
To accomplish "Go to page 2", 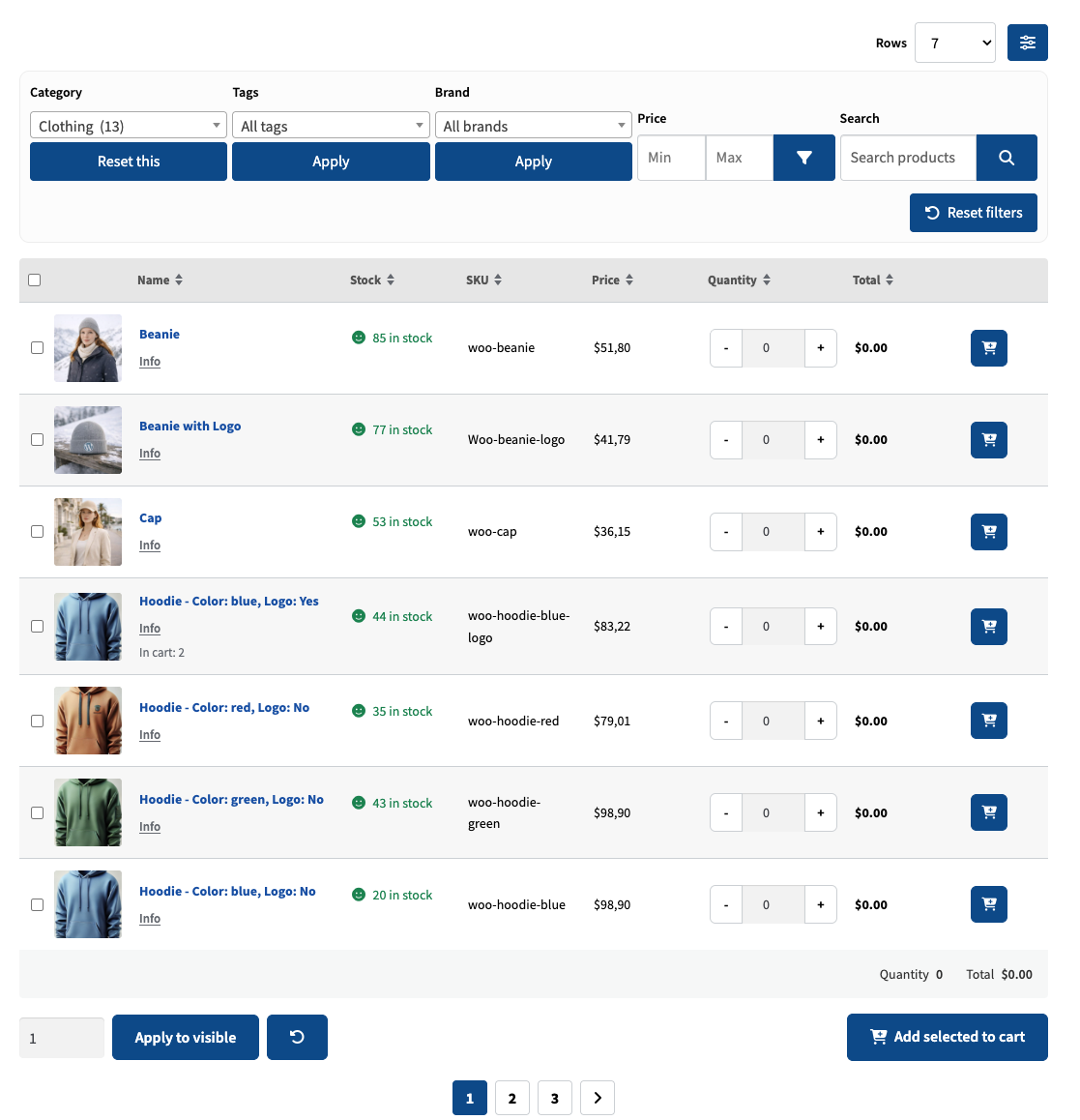I will 512,1098.
